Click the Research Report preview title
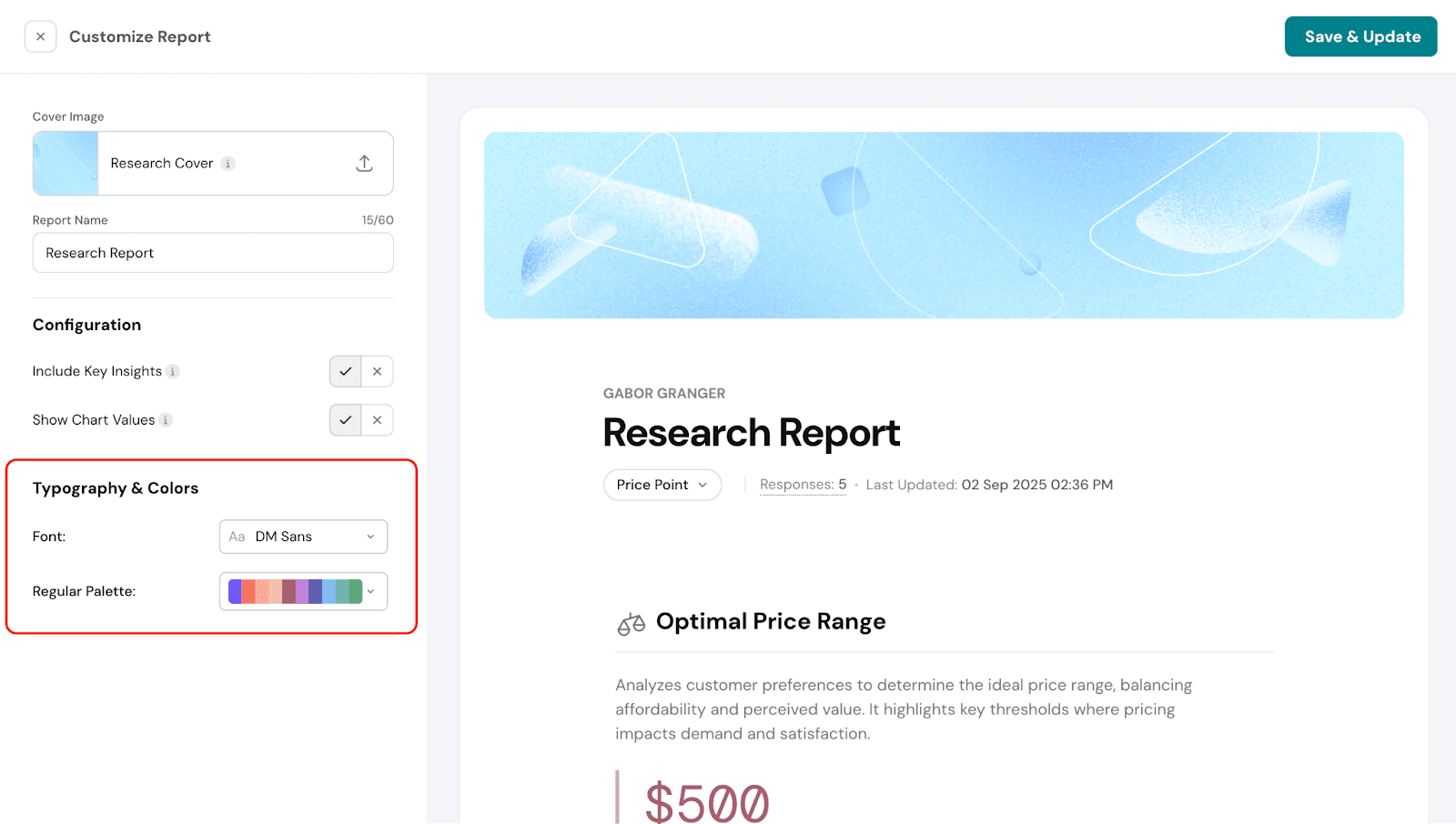1456x824 pixels. click(751, 433)
